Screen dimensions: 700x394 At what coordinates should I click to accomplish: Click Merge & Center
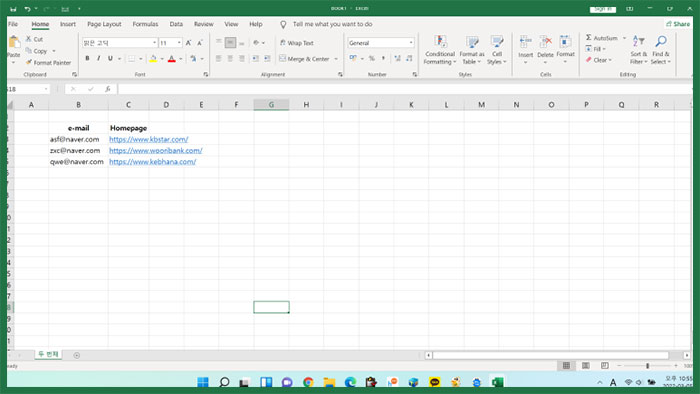[x=304, y=59]
